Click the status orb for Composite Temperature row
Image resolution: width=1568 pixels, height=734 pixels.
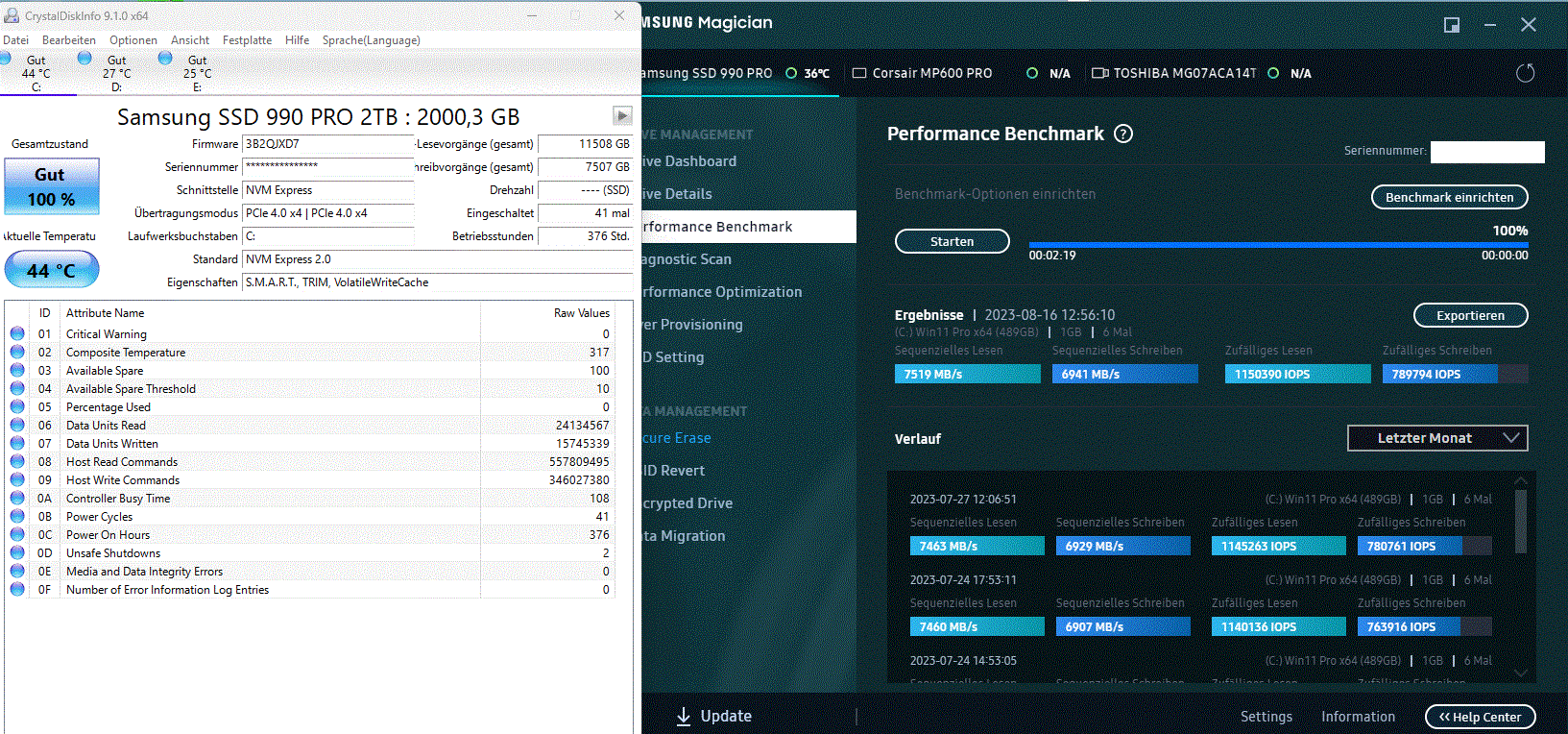17,352
